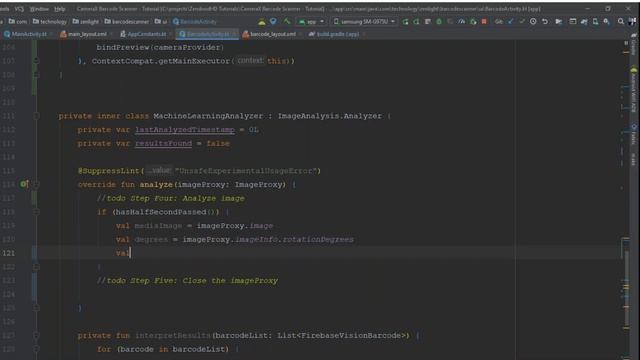This screenshot has height=360, width=640.
Task: Click the Git update project blue arrow
Action: [511, 21]
